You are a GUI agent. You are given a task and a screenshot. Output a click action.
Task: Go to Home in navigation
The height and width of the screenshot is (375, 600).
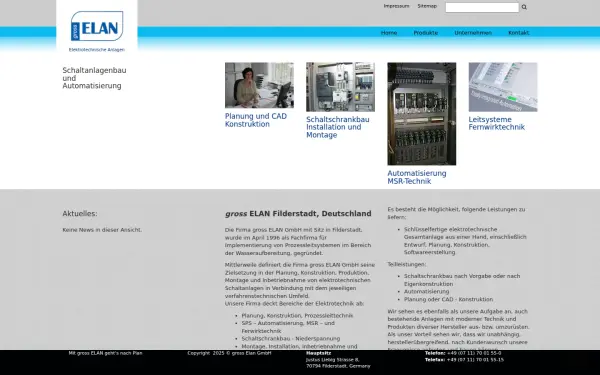point(389,33)
